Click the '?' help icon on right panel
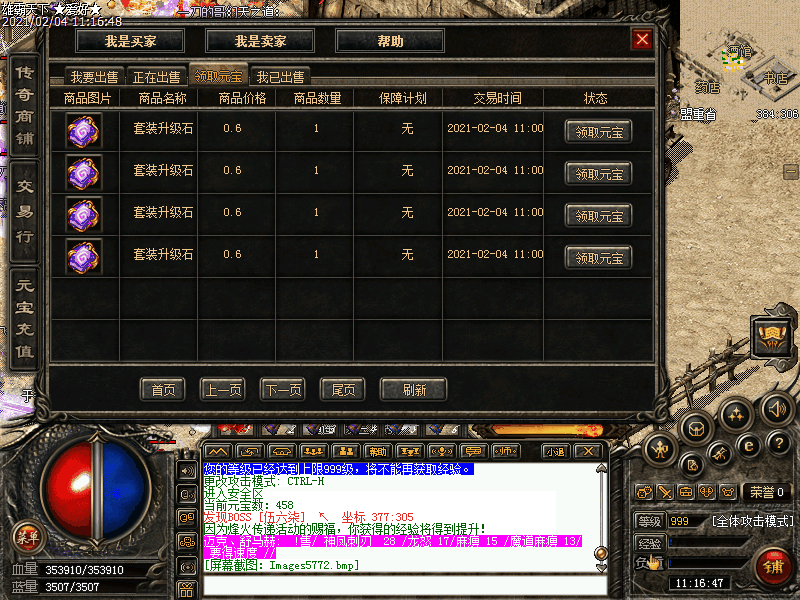The width and height of the screenshot is (800, 600). (x=776, y=444)
